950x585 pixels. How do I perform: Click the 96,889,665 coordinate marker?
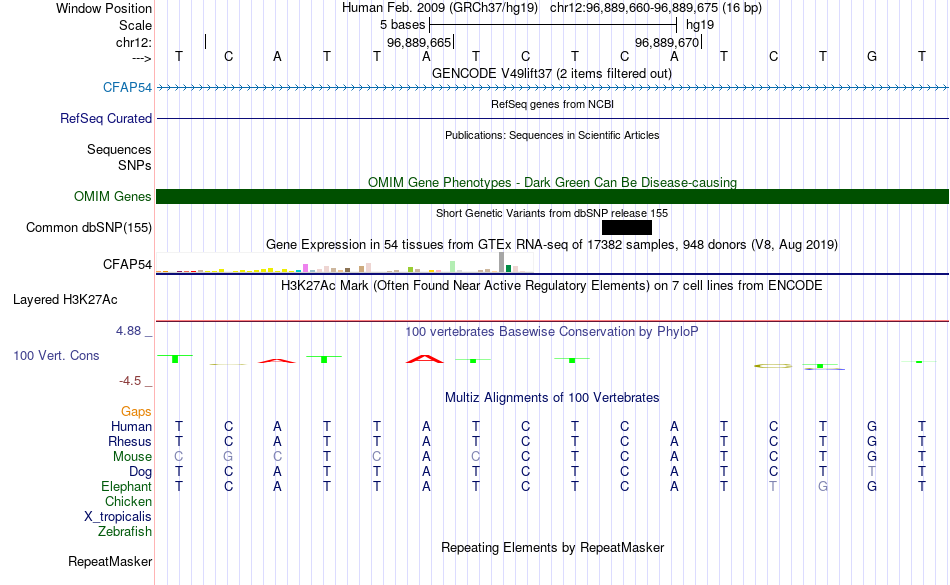tap(419, 42)
